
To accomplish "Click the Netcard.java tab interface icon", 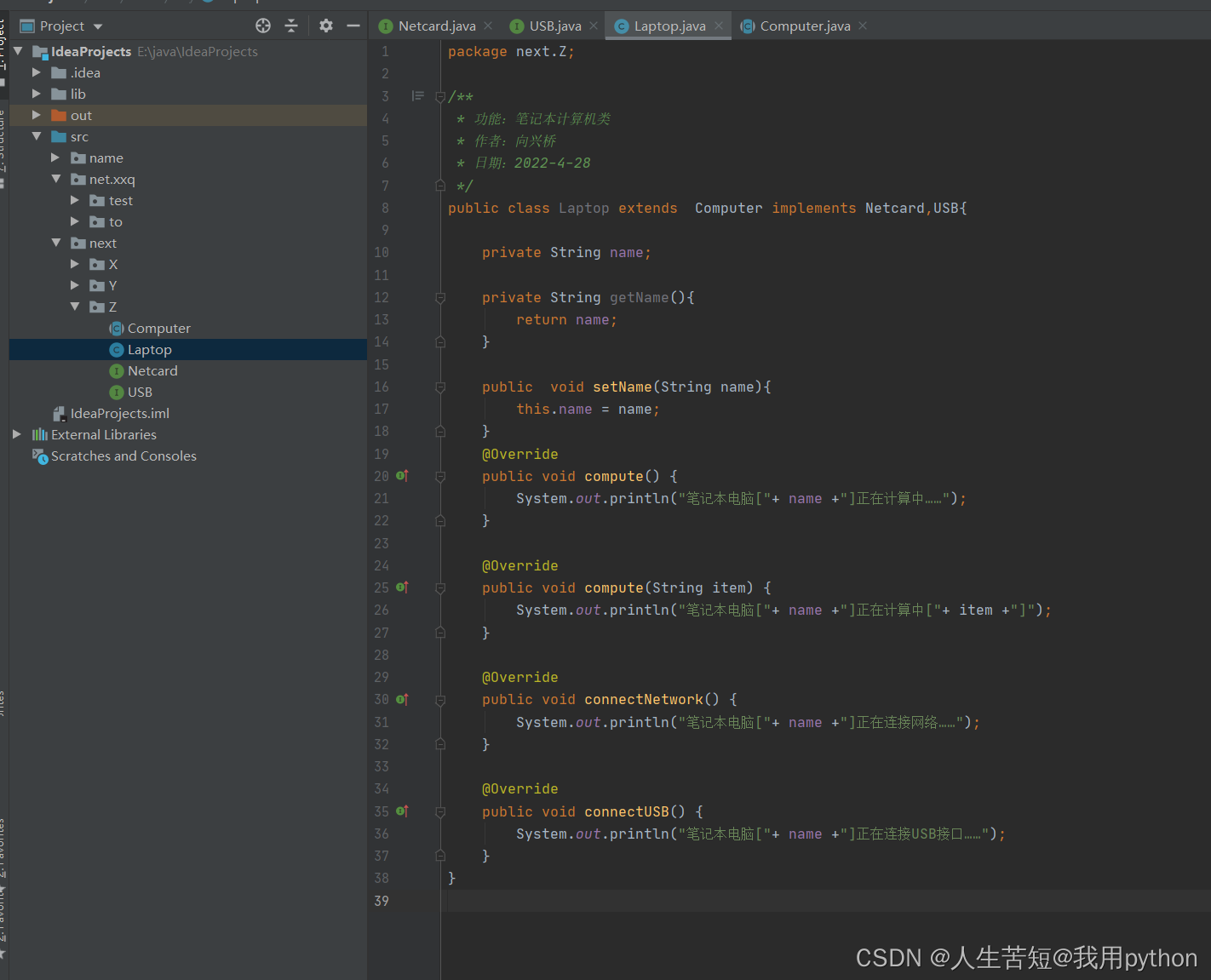I will pos(386,26).
